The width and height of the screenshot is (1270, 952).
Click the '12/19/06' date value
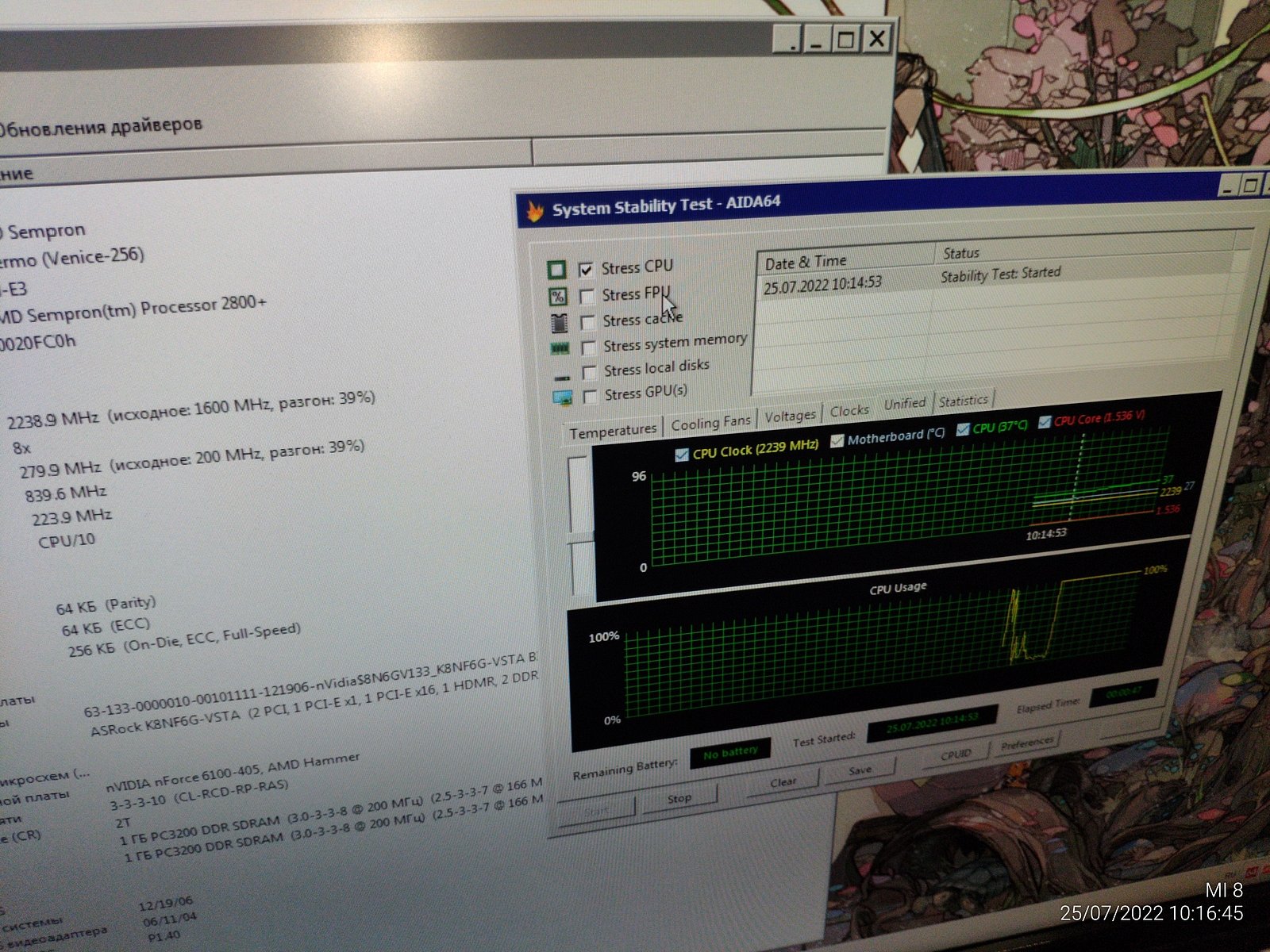click(x=165, y=903)
